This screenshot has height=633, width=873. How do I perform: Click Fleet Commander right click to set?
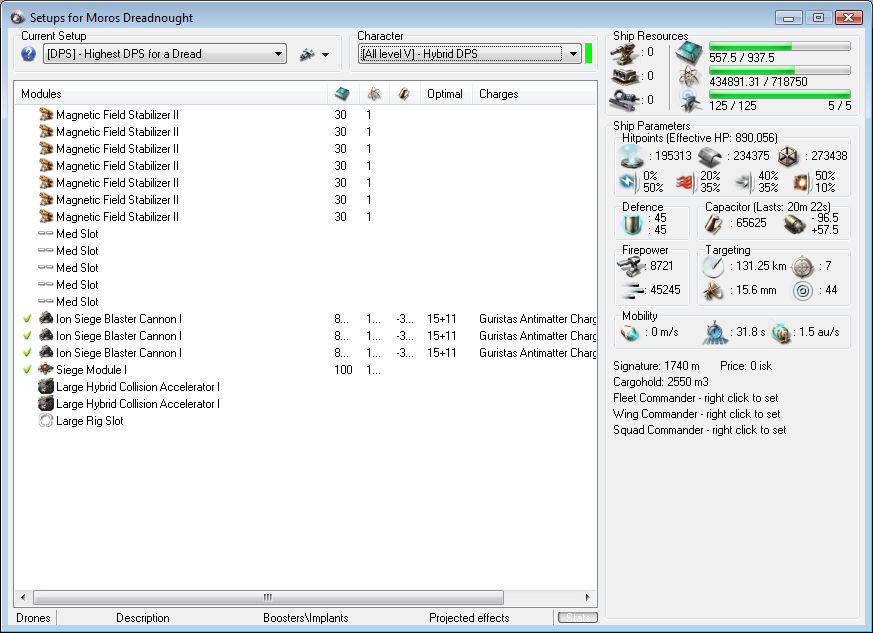point(695,398)
